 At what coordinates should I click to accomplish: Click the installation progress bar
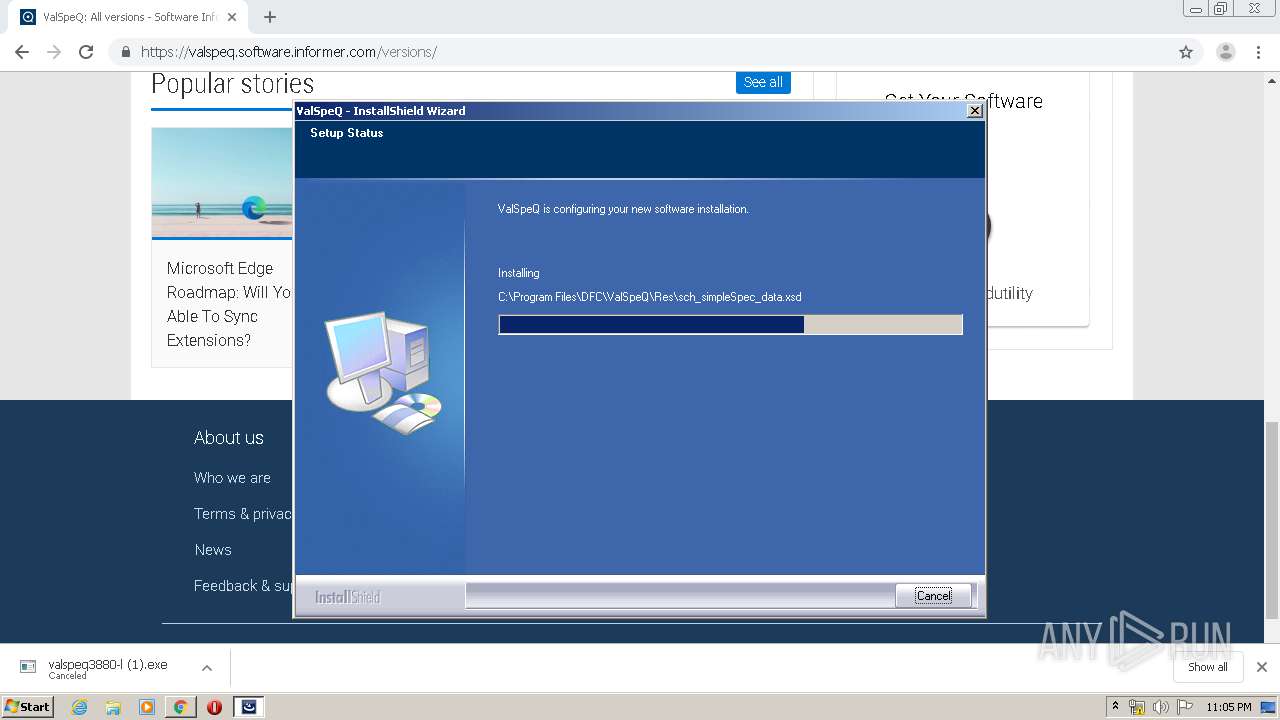pyautogui.click(x=730, y=324)
